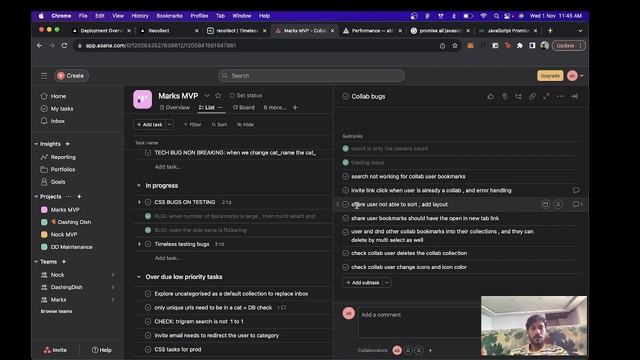
Task: Collapse the Insights sidebar section
Action: 36,144
